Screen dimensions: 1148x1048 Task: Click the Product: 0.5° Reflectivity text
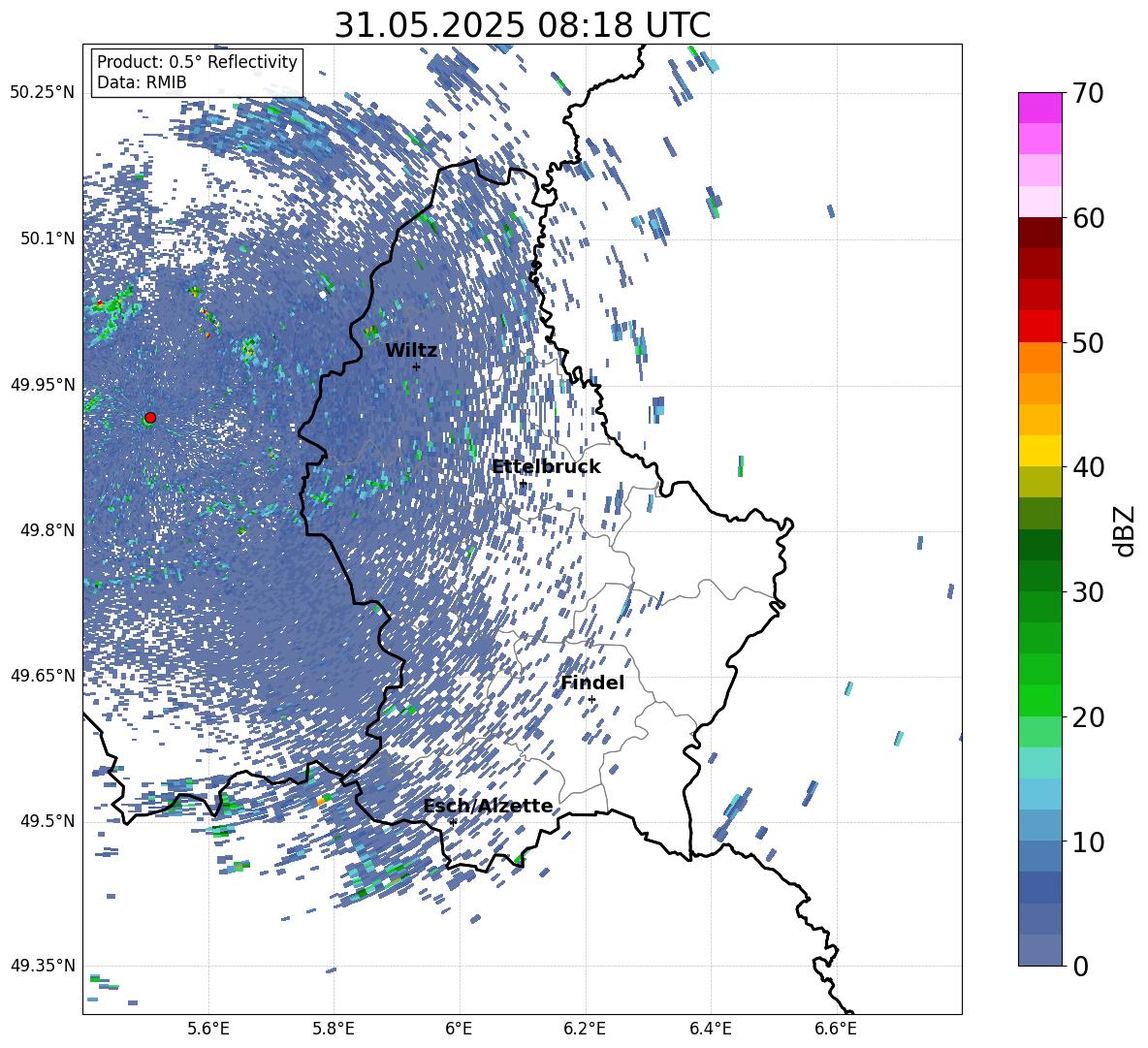tap(197, 62)
